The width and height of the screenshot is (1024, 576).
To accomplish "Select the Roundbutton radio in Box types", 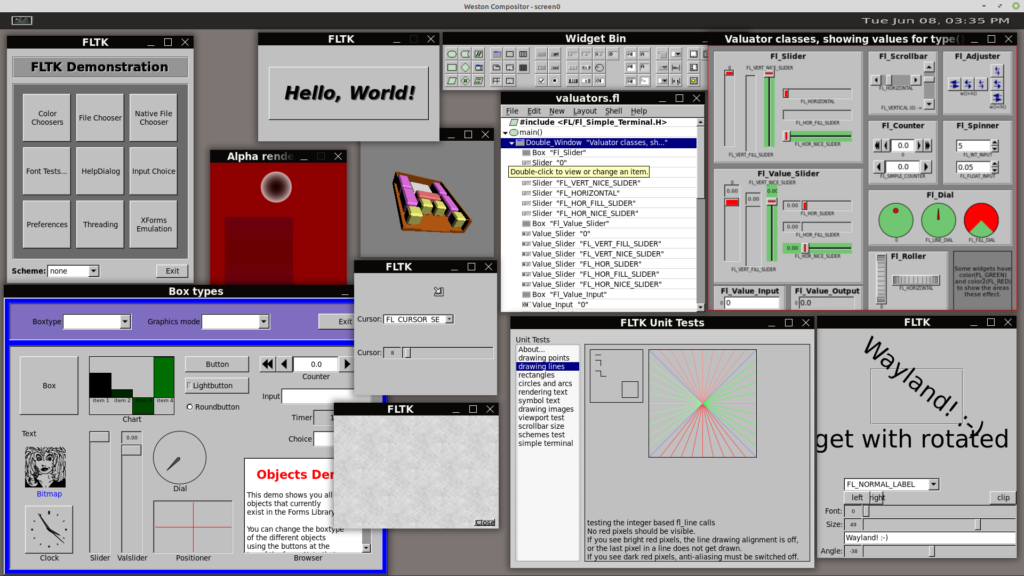I will [x=213, y=407].
